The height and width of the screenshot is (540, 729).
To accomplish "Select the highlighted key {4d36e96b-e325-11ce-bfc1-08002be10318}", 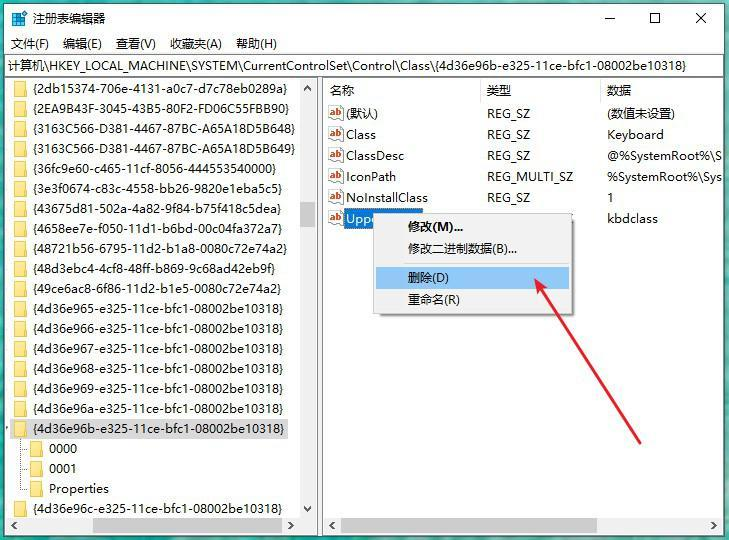I will [158, 429].
